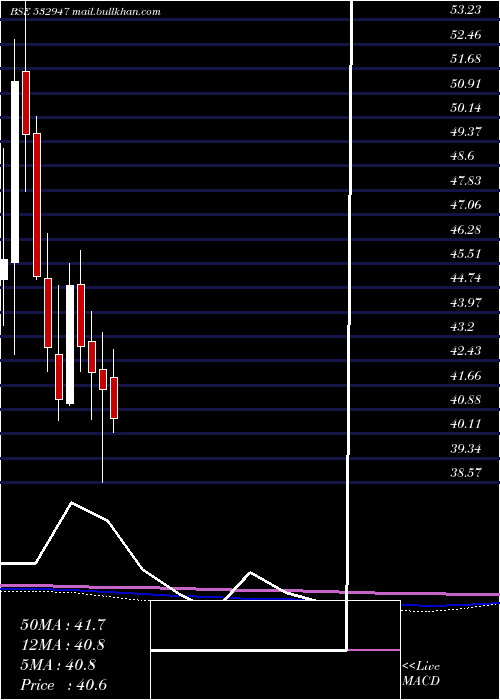Select the 42.43 price level label

click(x=466, y=351)
